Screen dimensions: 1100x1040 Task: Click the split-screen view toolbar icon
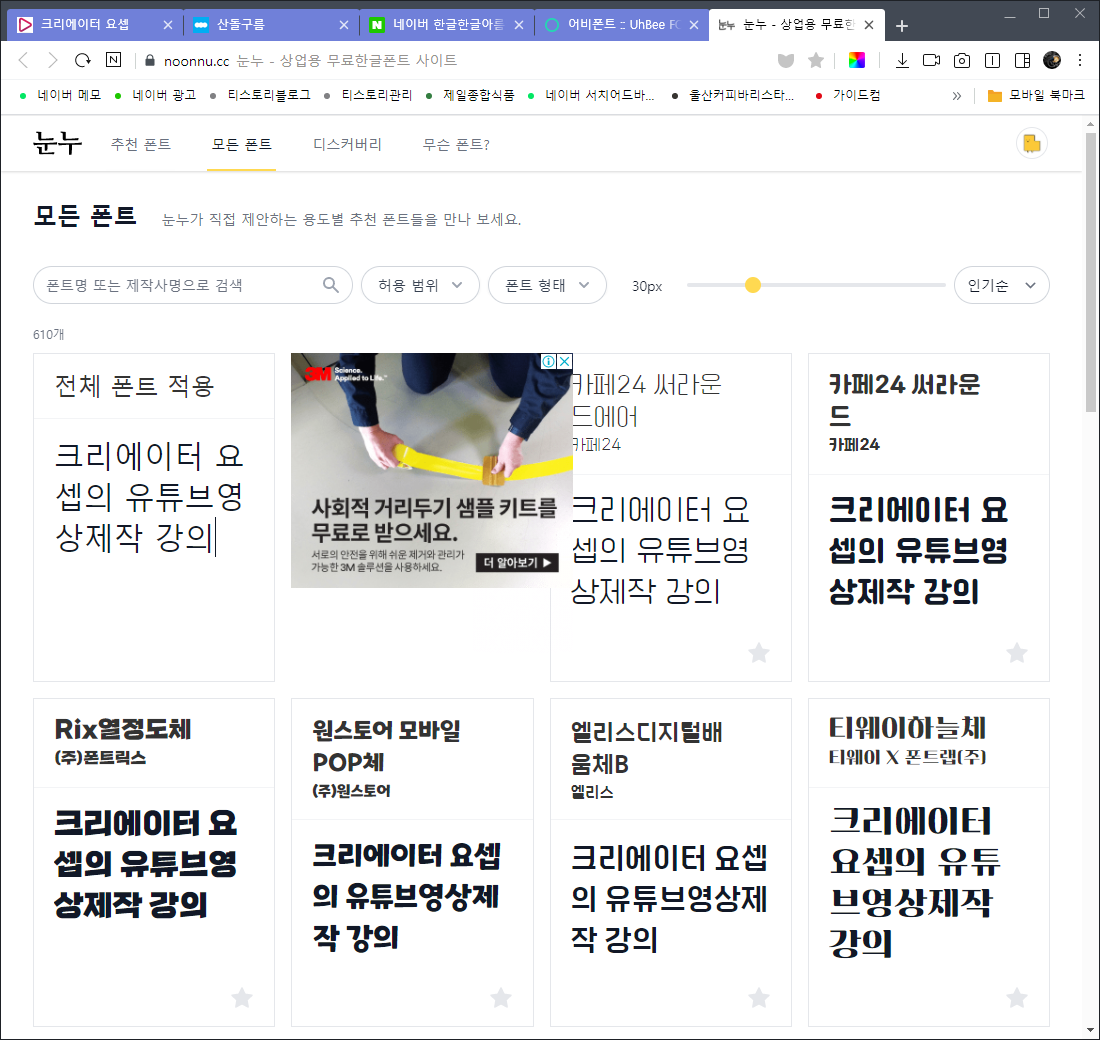click(x=992, y=61)
